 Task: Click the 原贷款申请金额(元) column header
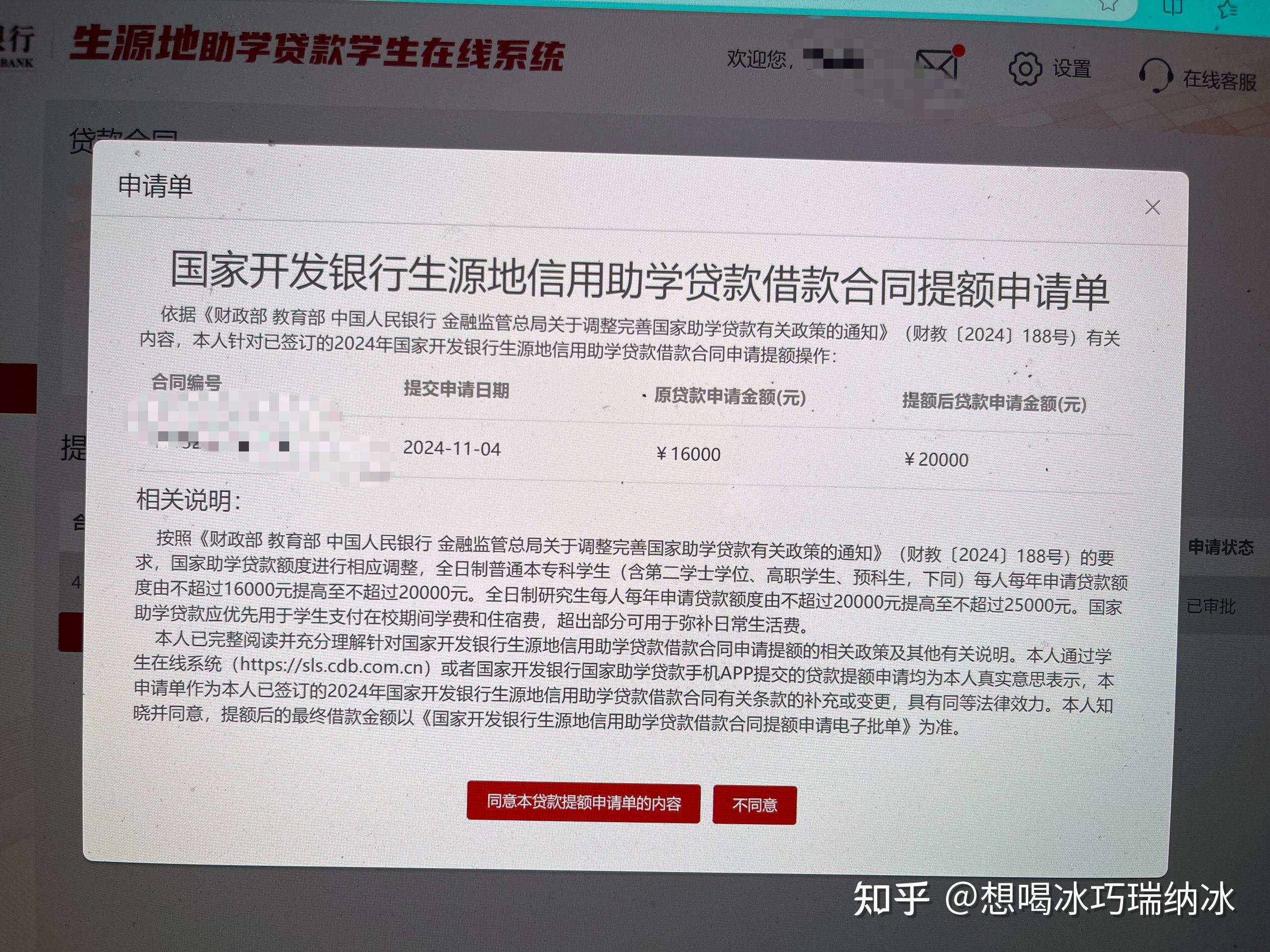(x=730, y=397)
